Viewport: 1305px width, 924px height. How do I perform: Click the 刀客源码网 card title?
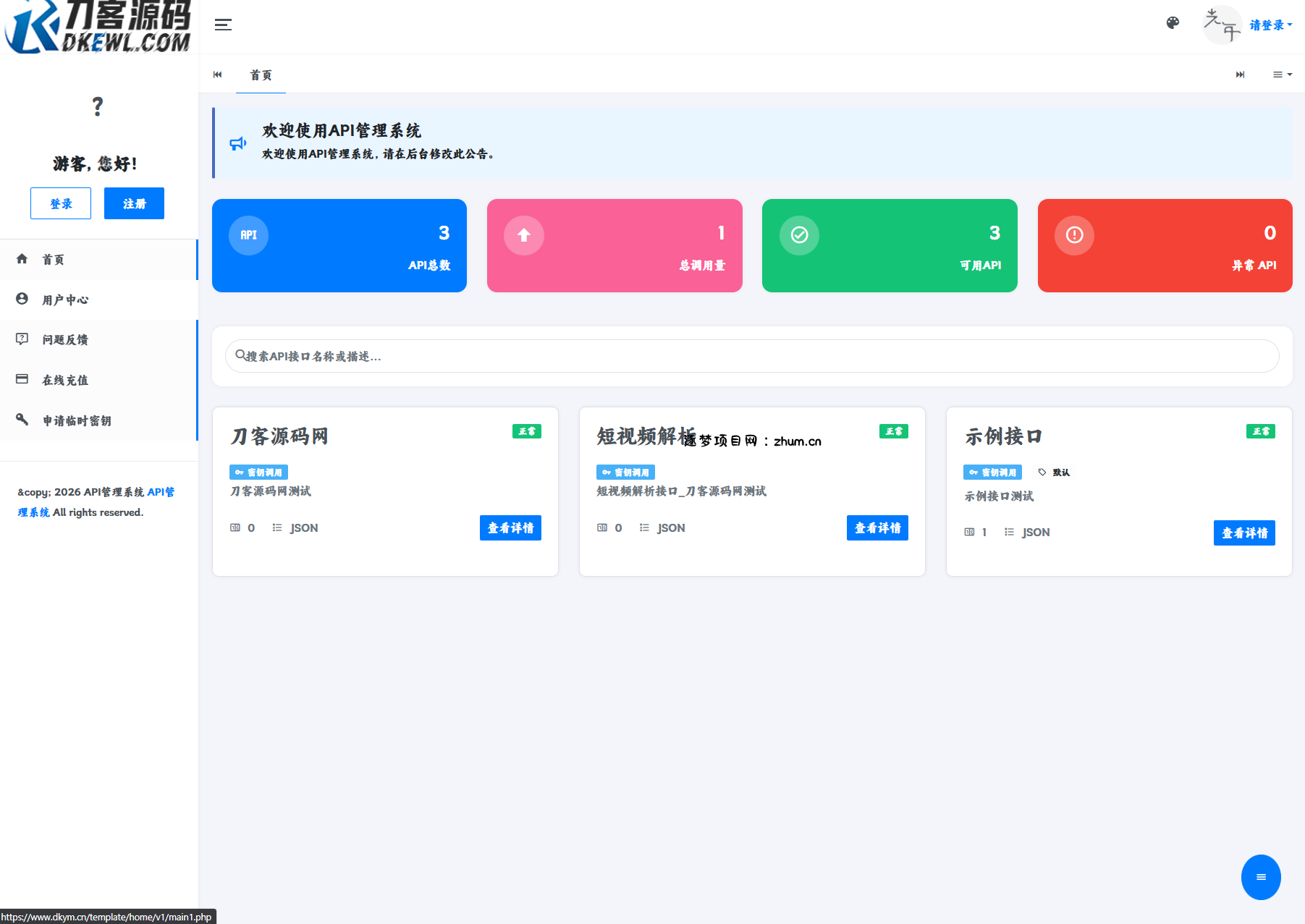[279, 436]
